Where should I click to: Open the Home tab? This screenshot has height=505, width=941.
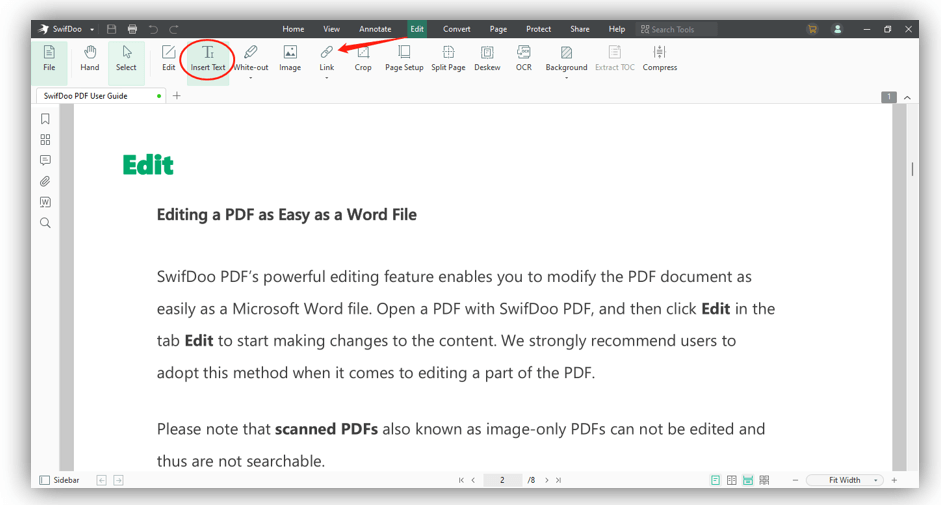point(293,29)
